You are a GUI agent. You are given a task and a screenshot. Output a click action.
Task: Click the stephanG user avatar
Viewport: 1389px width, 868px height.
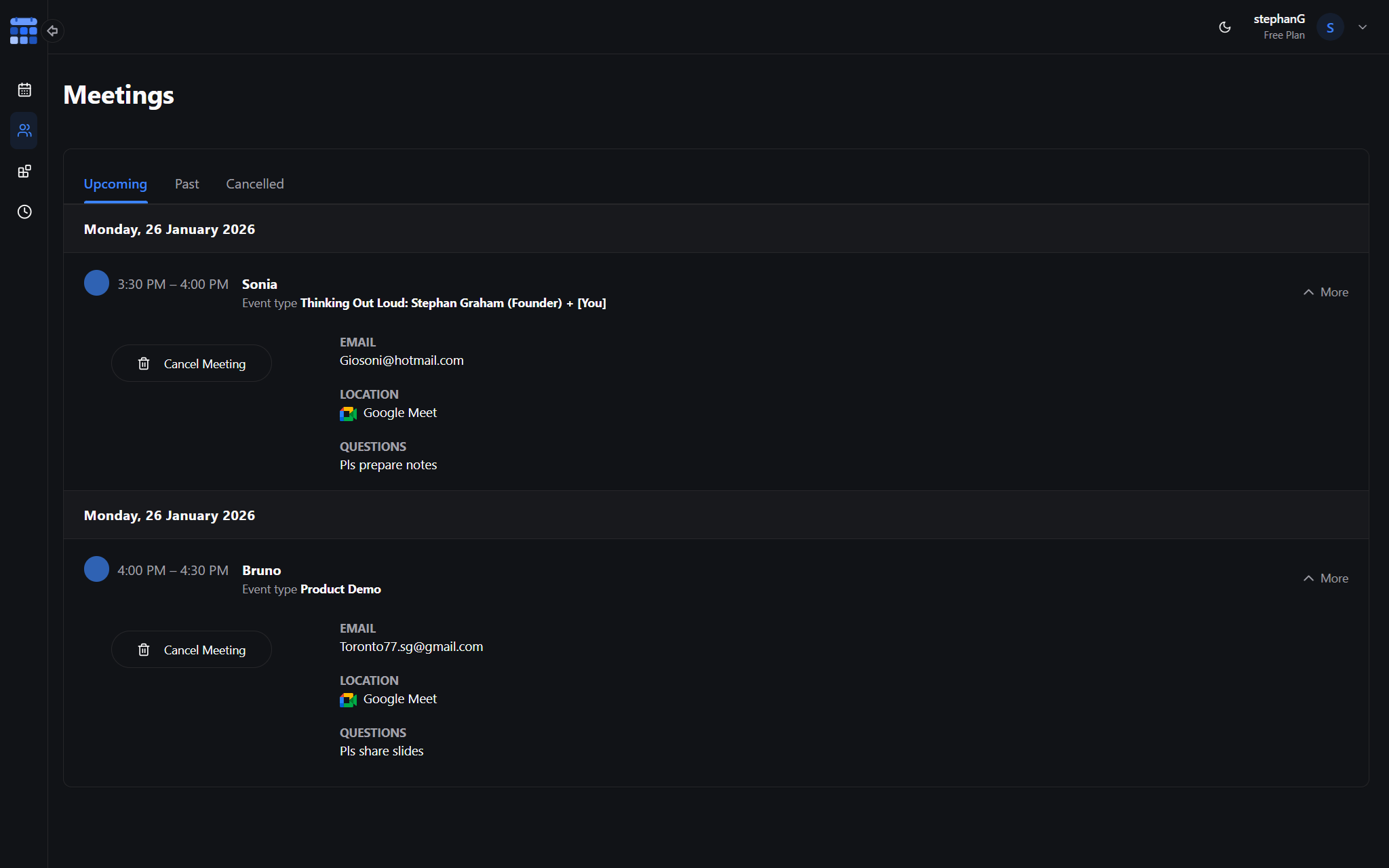[x=1329, y=27]
